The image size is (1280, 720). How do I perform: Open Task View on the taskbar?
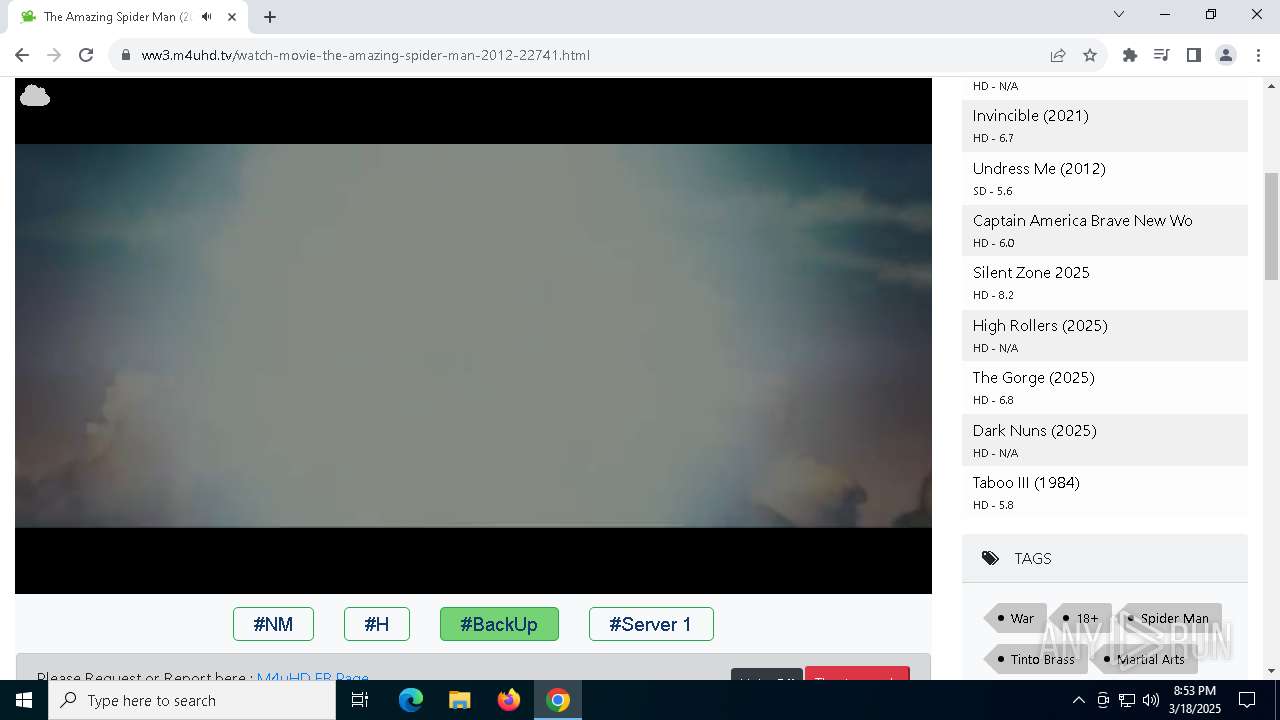click(360, 700)
